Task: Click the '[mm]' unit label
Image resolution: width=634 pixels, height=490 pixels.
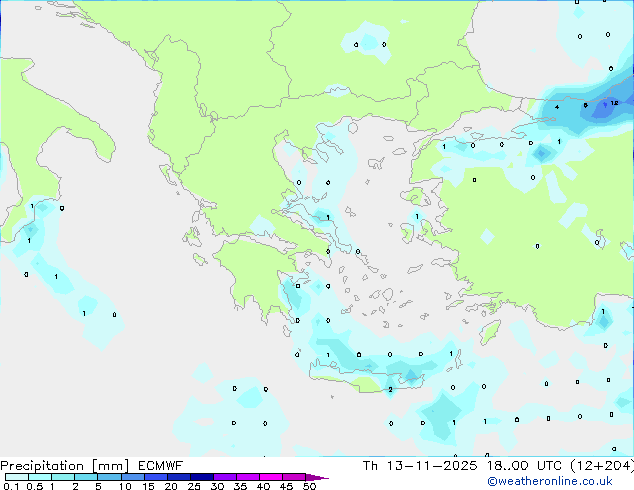Action: point(110,466)
